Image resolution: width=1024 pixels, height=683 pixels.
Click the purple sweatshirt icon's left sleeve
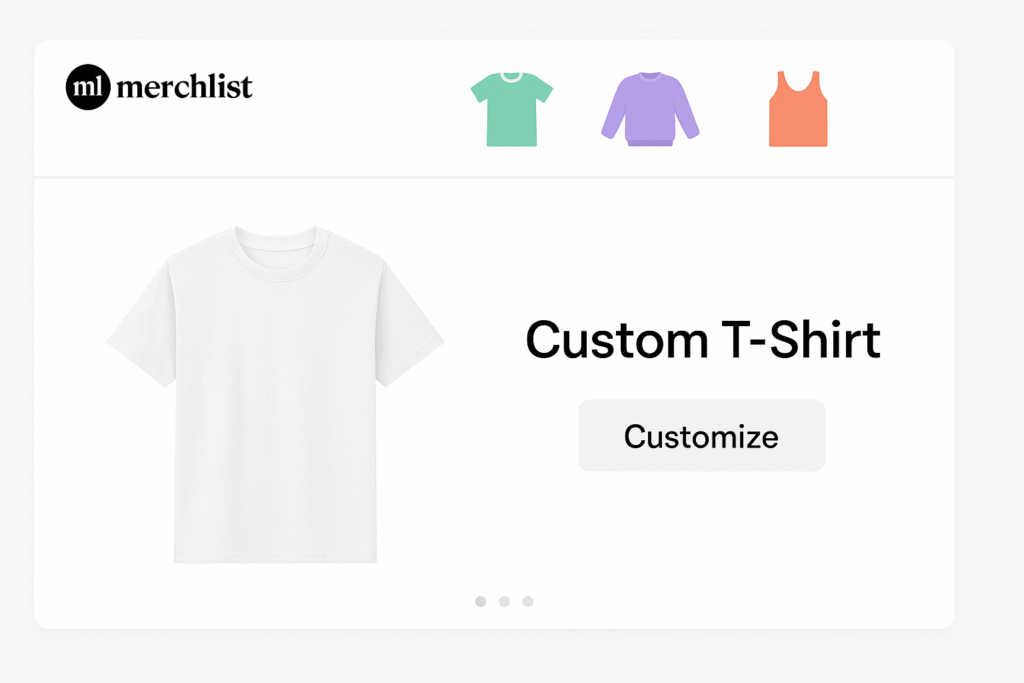pos(612,117)
